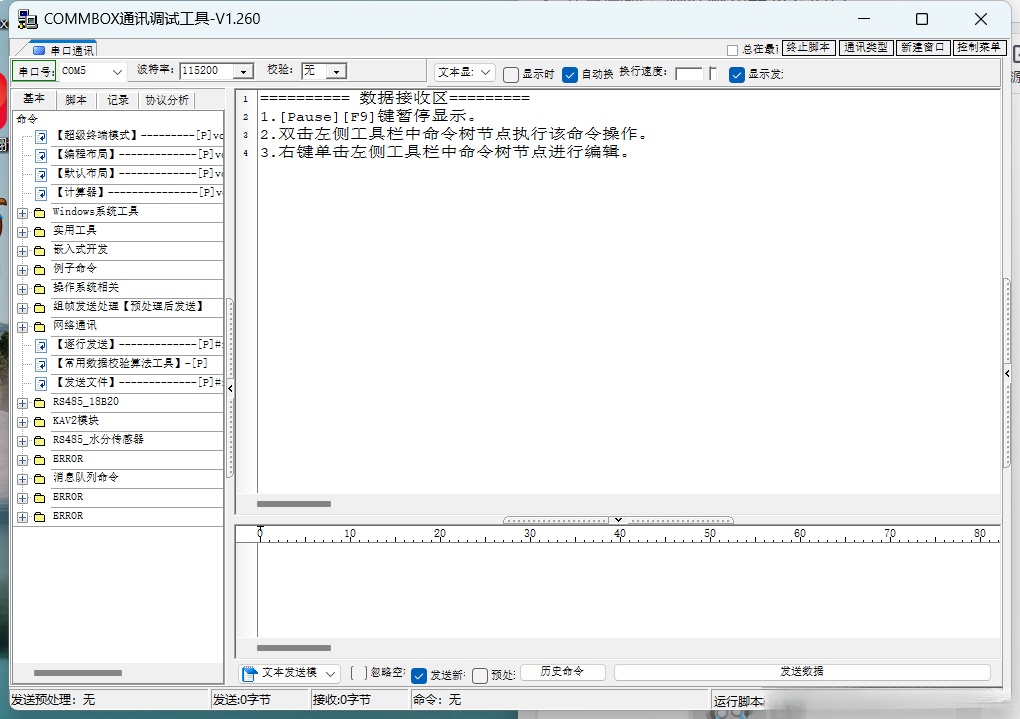The height and width of the screenshot is (719, 1020).
Task: Click the 组帧发送处理 folder icon
Action: point(40,307)
